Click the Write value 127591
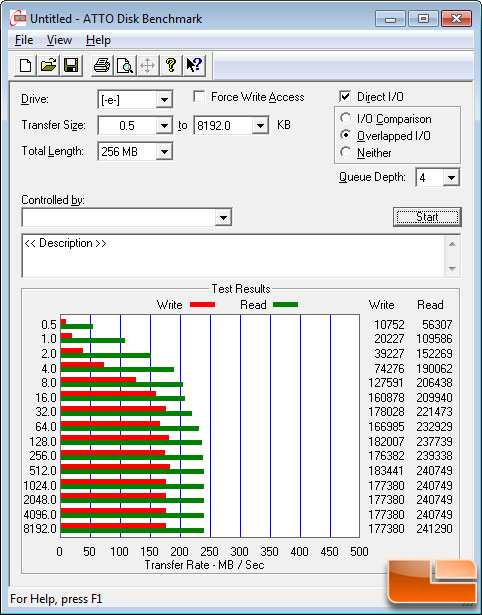Image resolution: width=482 pixels, height=615 pixels. click(x=386, y=382)
